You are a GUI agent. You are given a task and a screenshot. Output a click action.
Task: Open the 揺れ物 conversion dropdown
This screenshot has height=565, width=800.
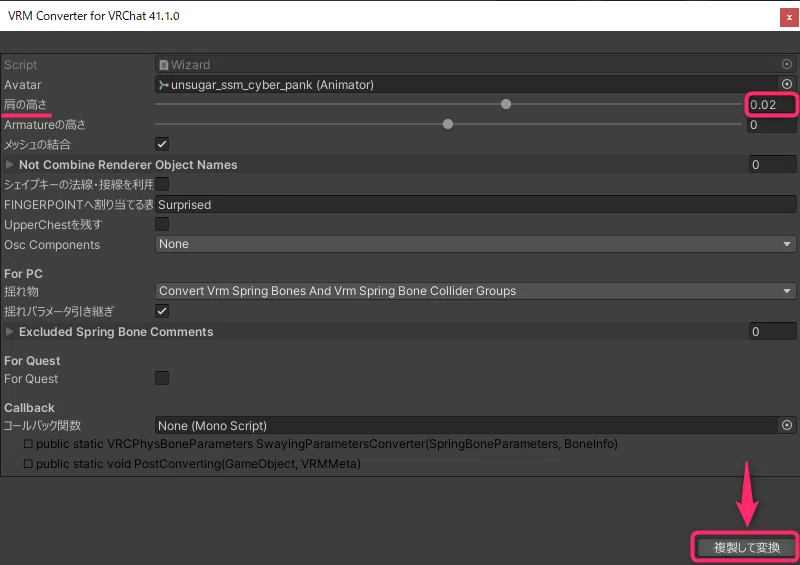tap(476, 291)
